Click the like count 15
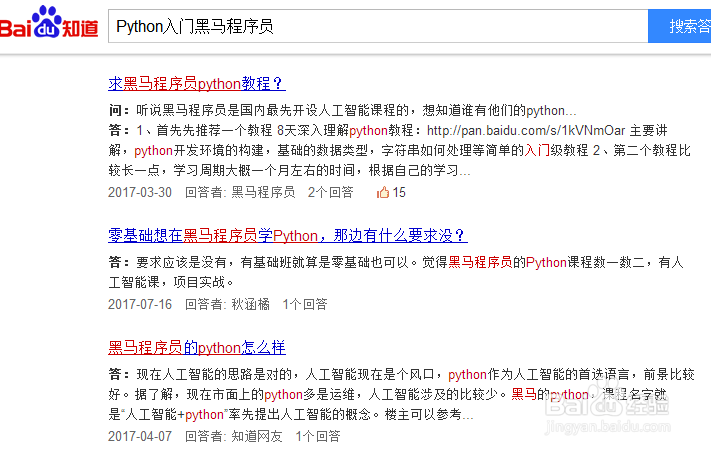This screenshot has width=711, height=452. 399,192
